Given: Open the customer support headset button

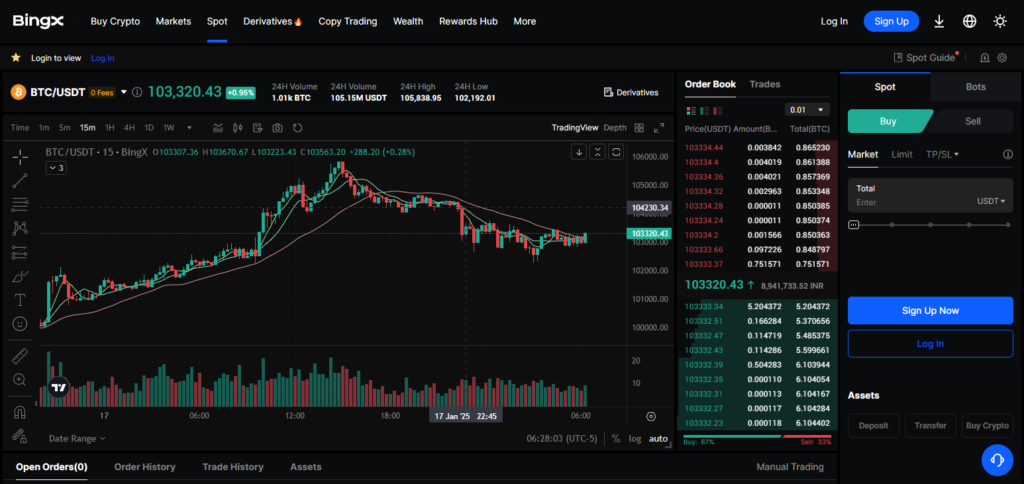Looking at the screenshot, I should 997,460.
